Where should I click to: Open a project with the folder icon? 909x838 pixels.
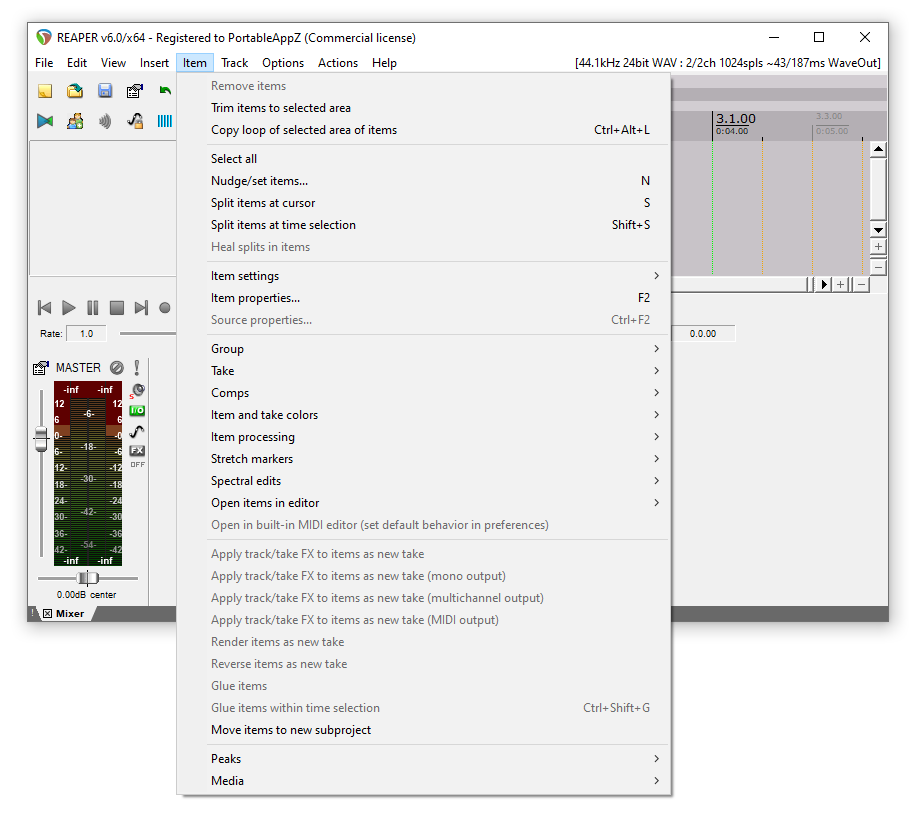coord(75,91)
